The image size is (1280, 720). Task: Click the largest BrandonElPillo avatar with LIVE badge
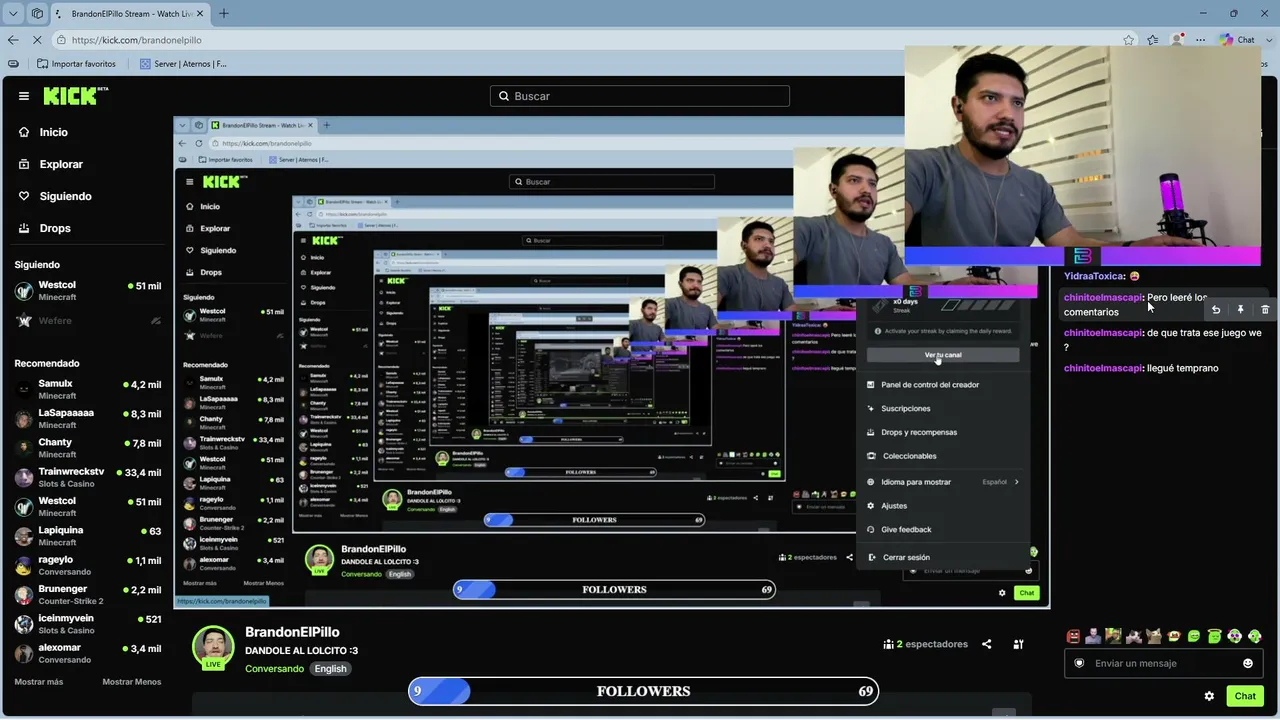[213, 647]
